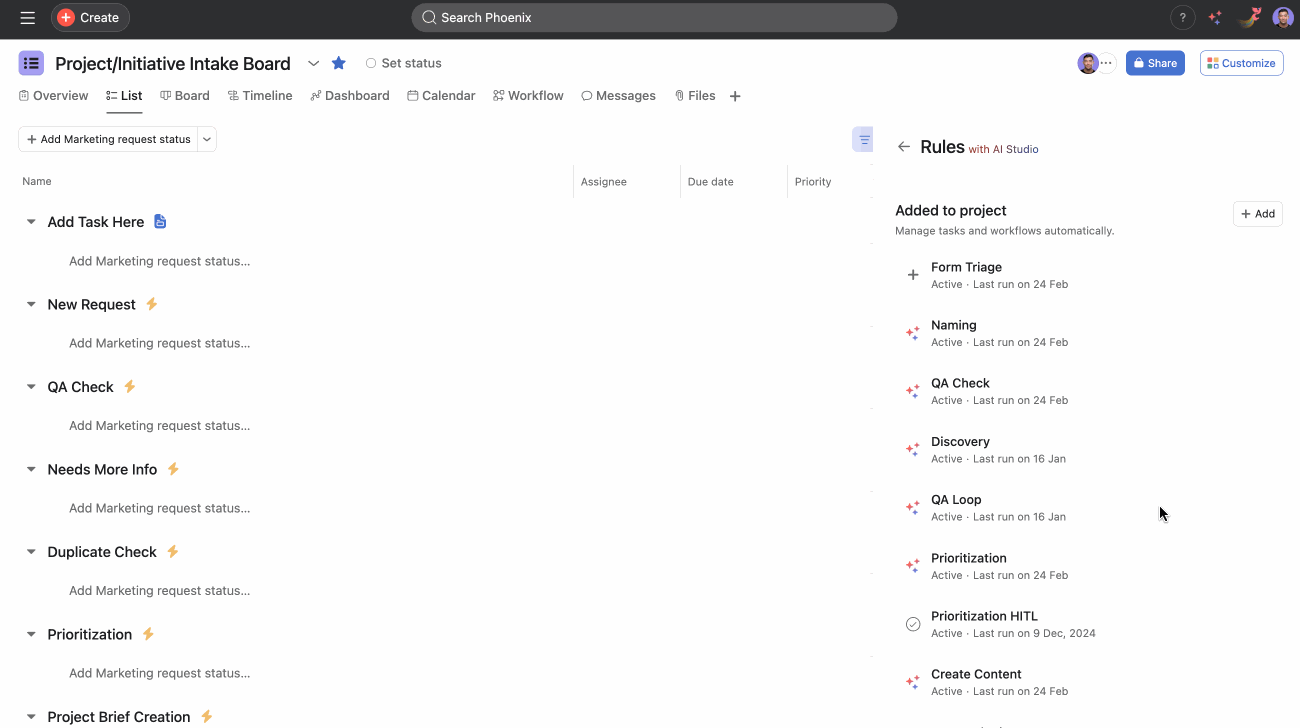This screenshot has height=728, width=1300.
Task: Star the Project/Initiative Intake Board as favorite
Action: tap(339, 63)
